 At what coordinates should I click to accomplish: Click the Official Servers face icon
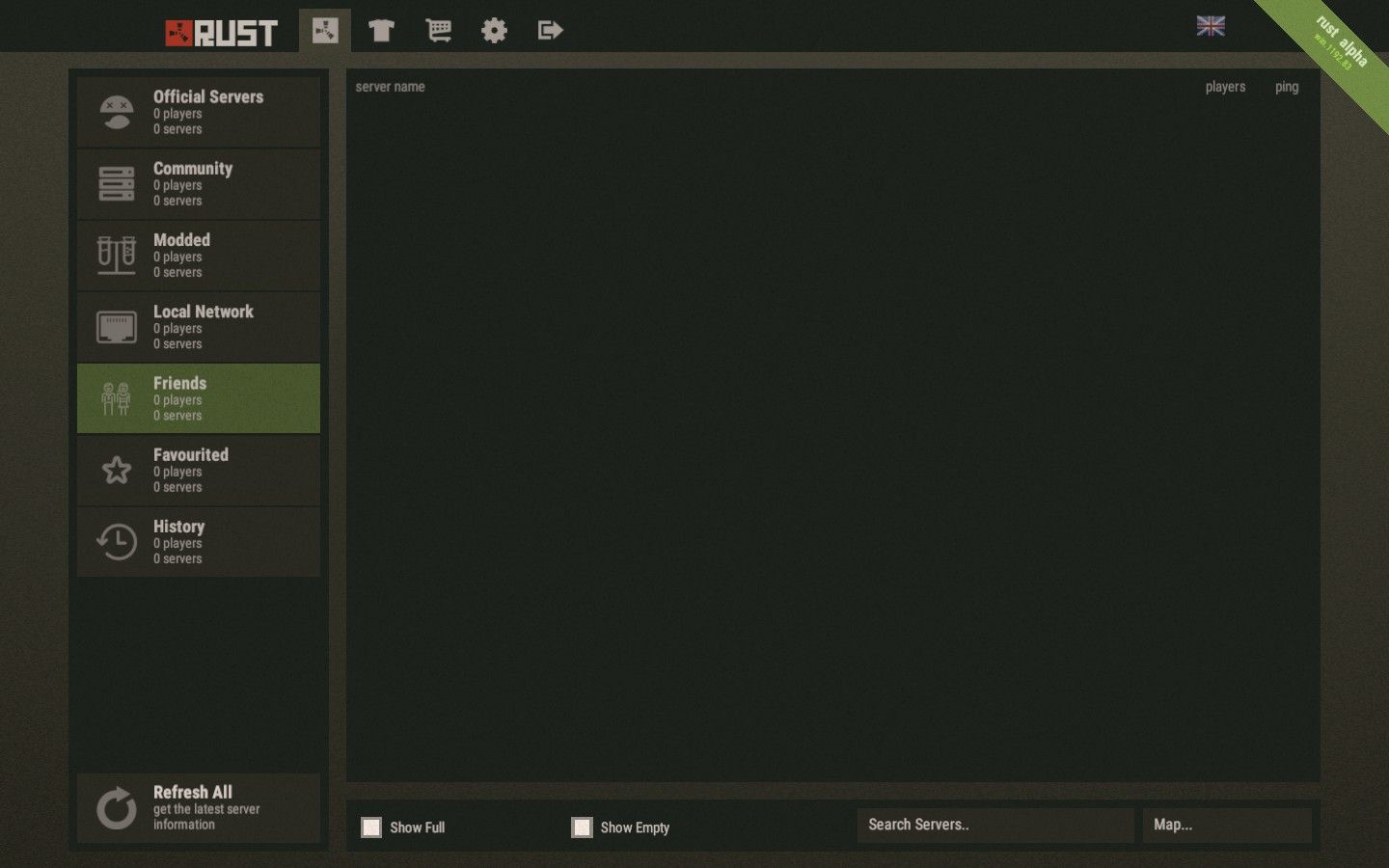coord(117,112)
